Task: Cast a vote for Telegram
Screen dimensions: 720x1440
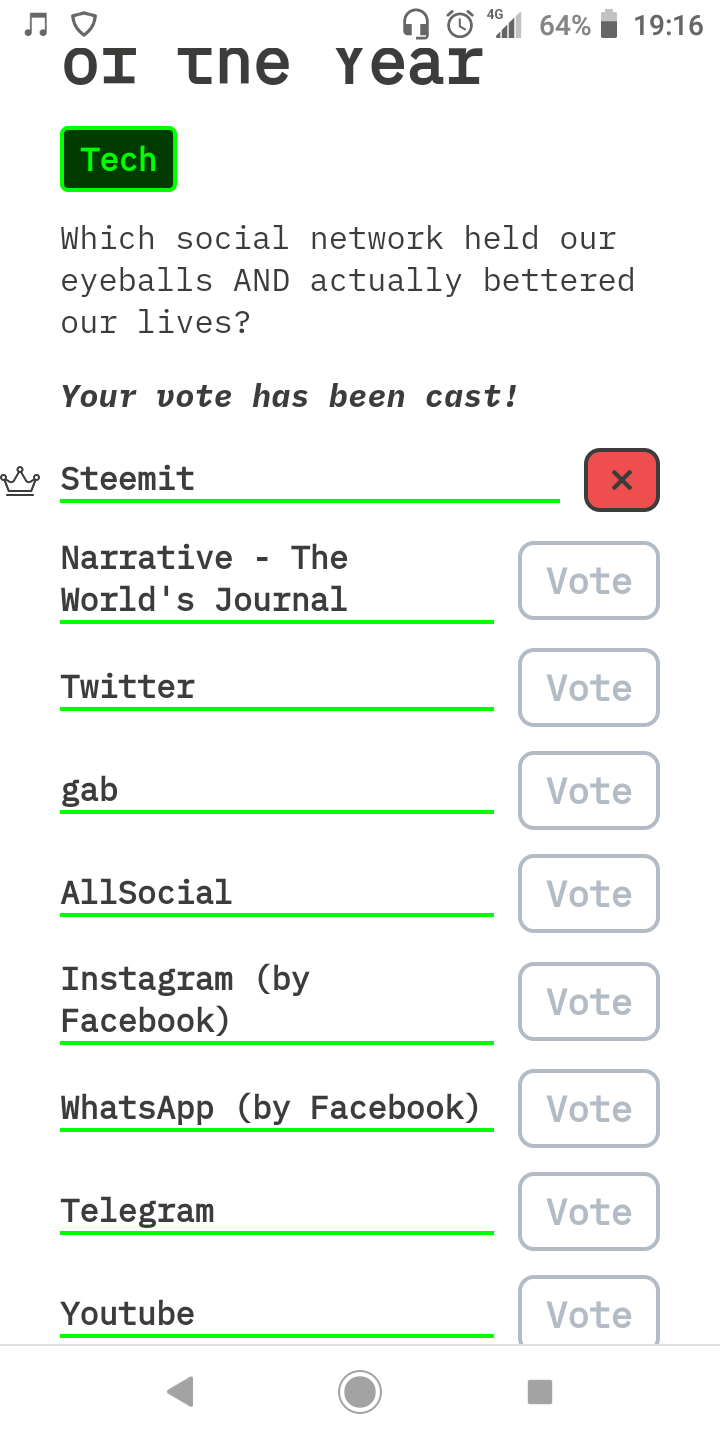Action: (x=588, y=1211)
